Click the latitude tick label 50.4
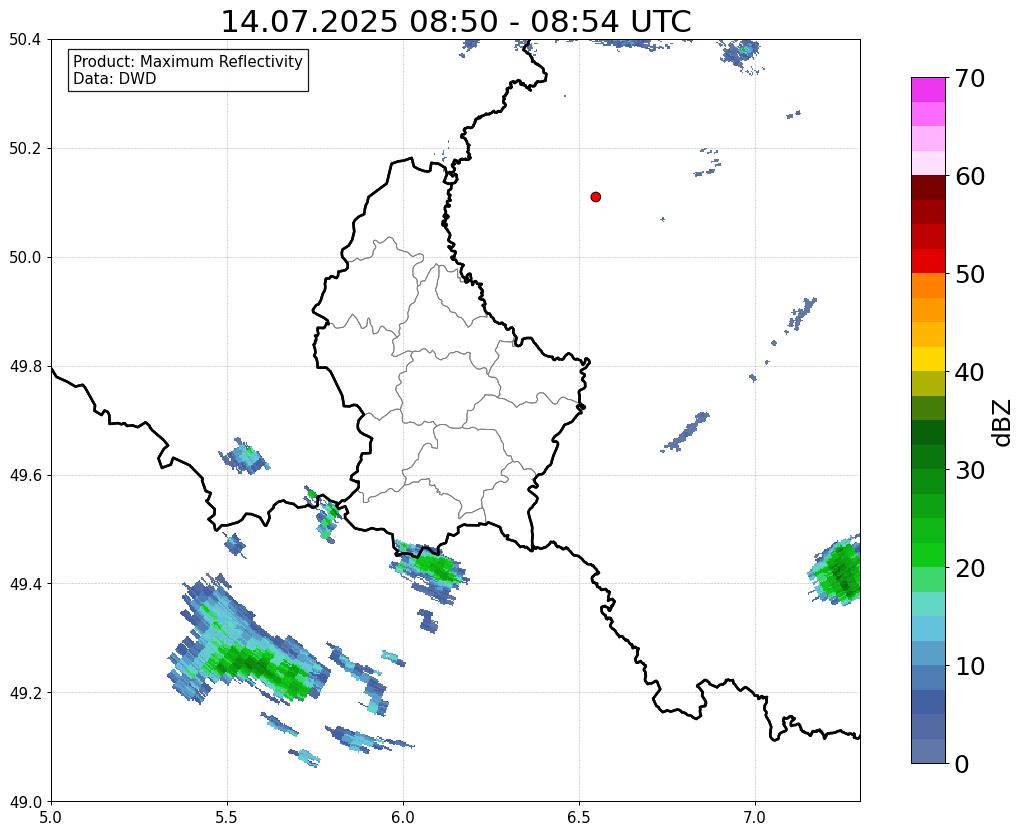Screen dimensions: 1023x834 (25, 40)
